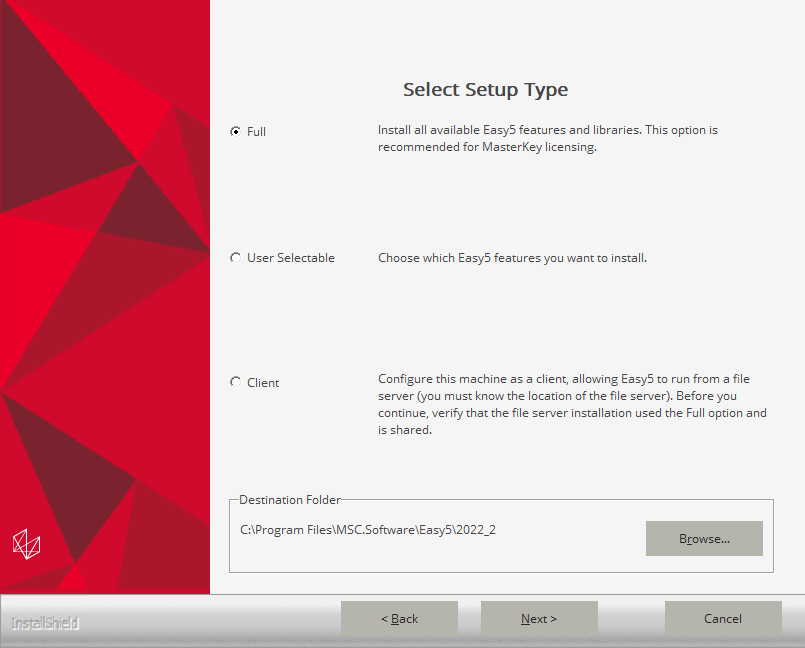Screen dimensions: 805x648
Task: Open the Browse... folder dialog
Action: [704, 538]
